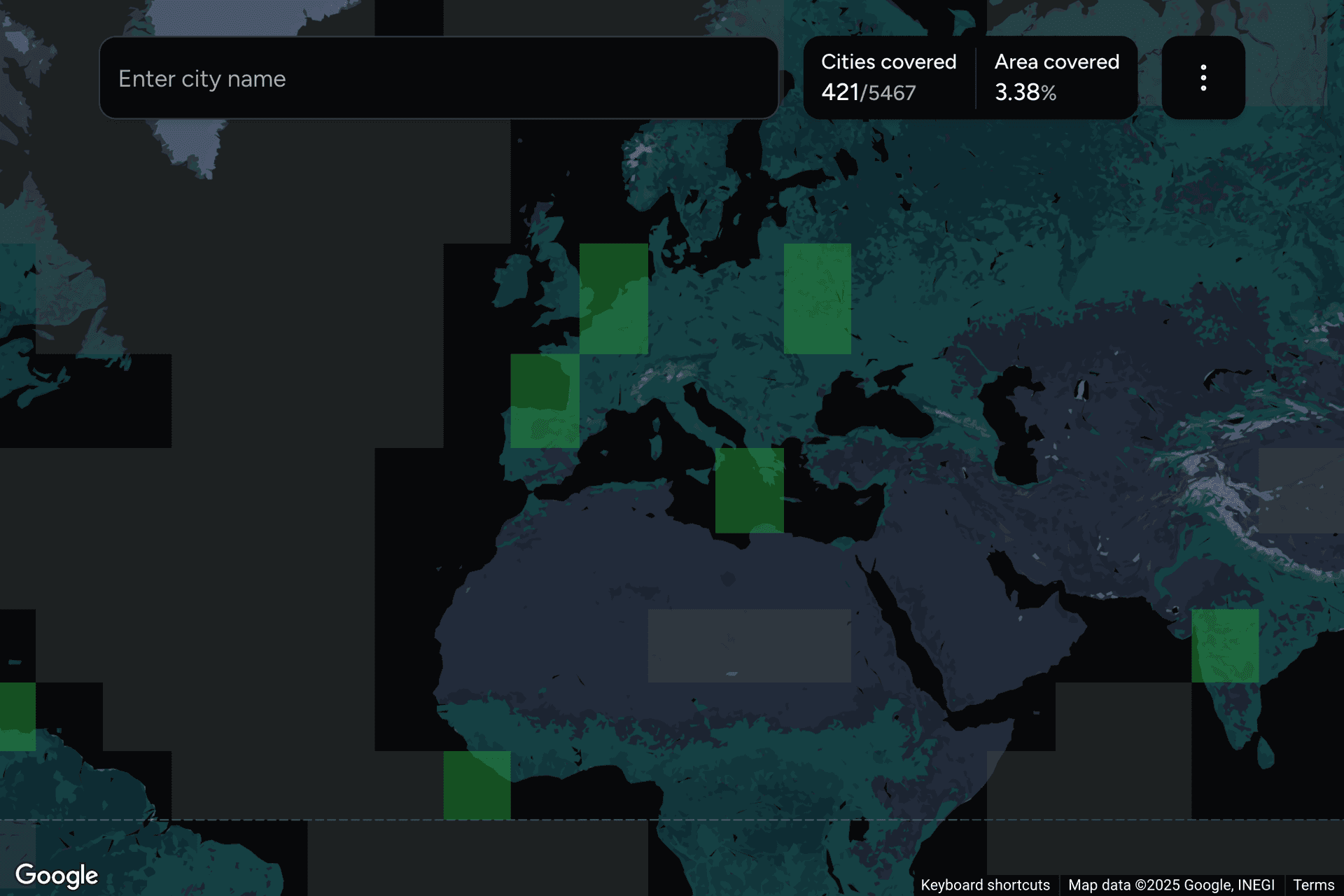Select green tile over eastern Europe
Screen dimensions: 1344x896
[x=817, y=298]
